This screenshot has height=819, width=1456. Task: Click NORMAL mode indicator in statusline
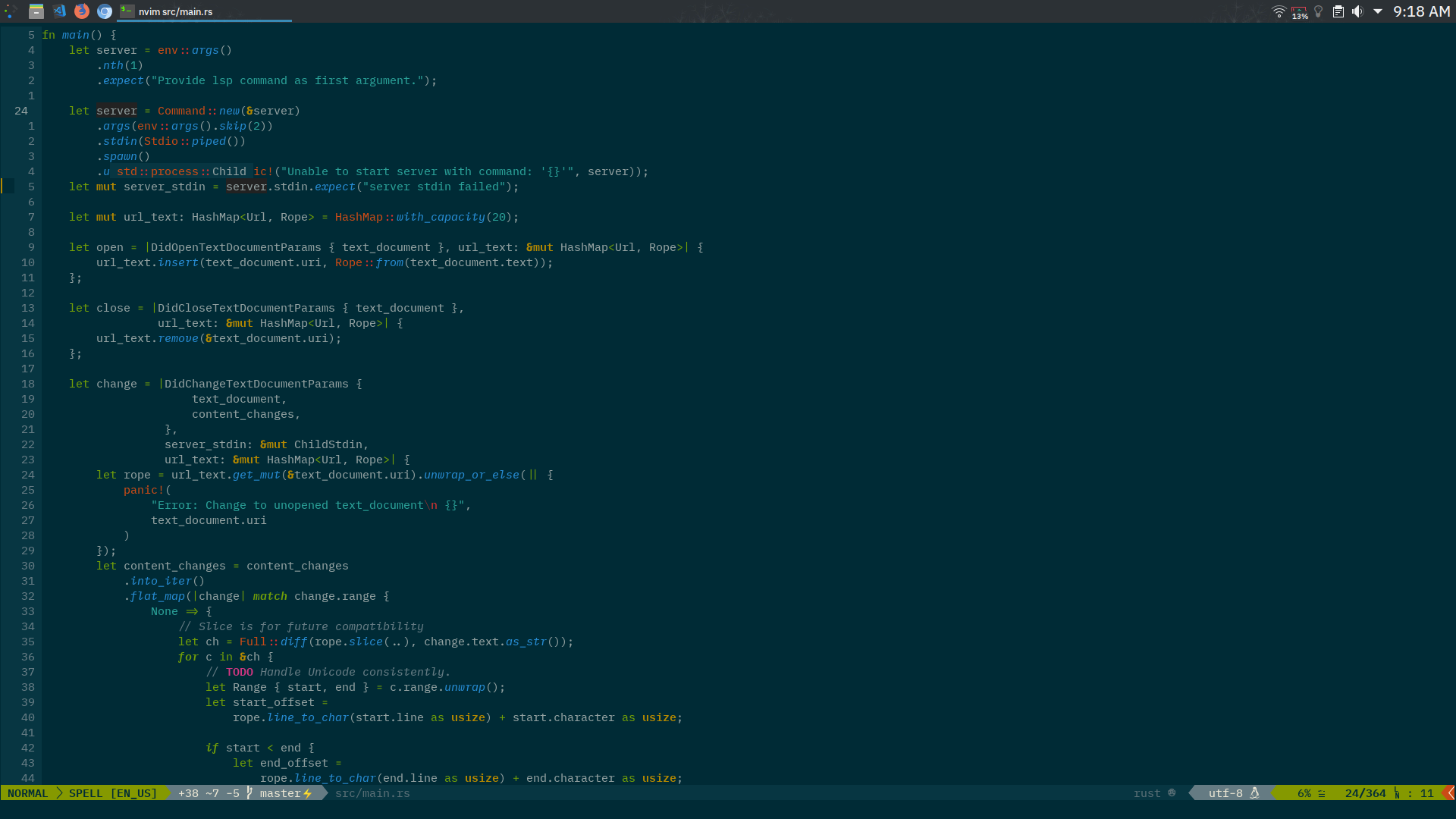(28, 793)
